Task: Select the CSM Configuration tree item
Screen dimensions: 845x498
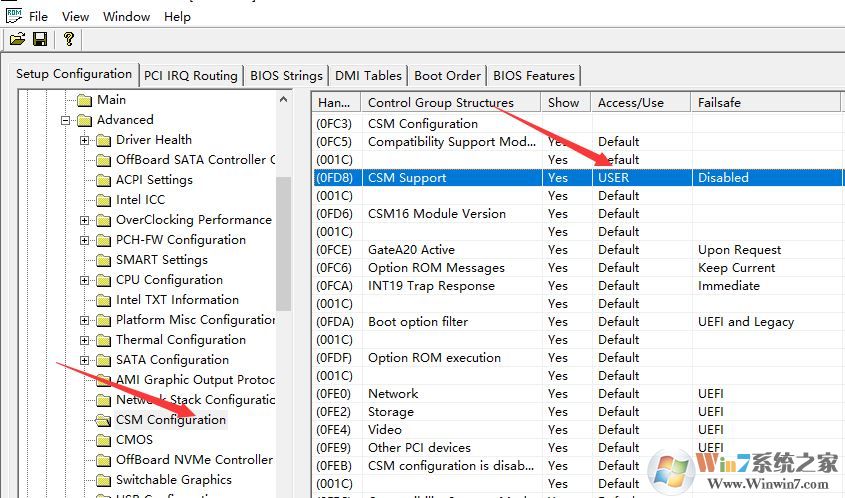Action: click(x=170, y=420)
